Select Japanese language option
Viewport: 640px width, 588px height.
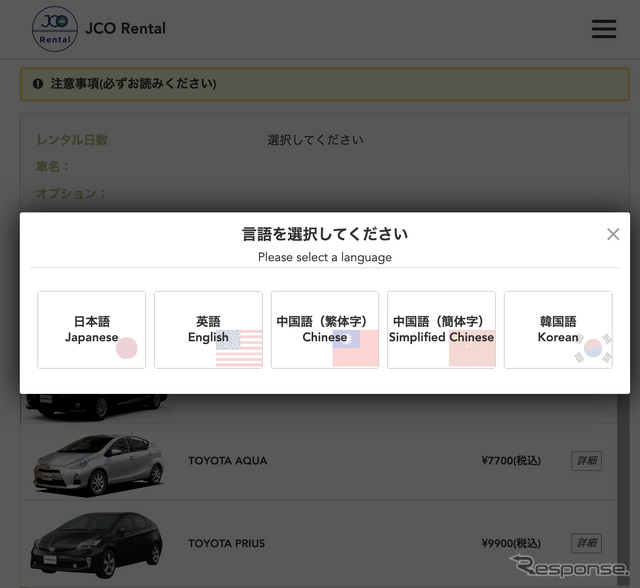pyautogui.click(x=91, y=330)
